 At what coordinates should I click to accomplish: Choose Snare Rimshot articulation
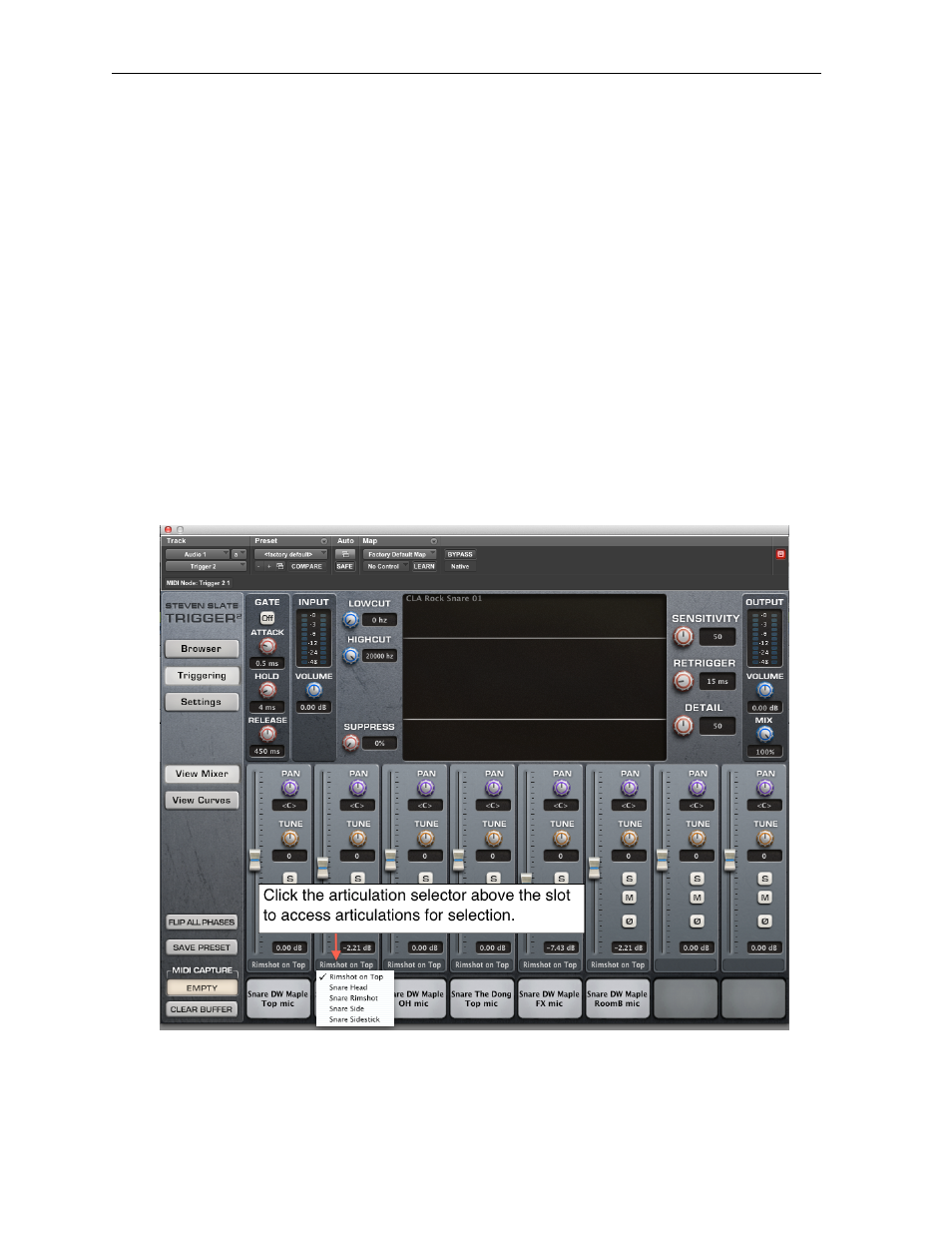pos(354,997)
